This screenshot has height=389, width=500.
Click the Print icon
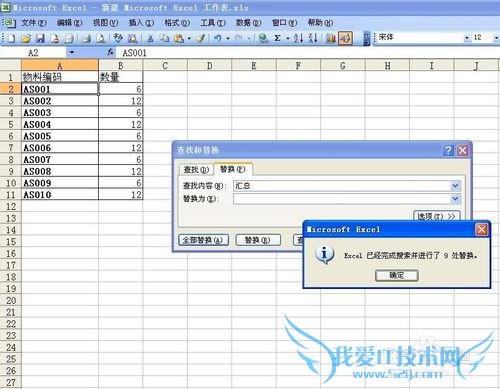pos(86,38)
